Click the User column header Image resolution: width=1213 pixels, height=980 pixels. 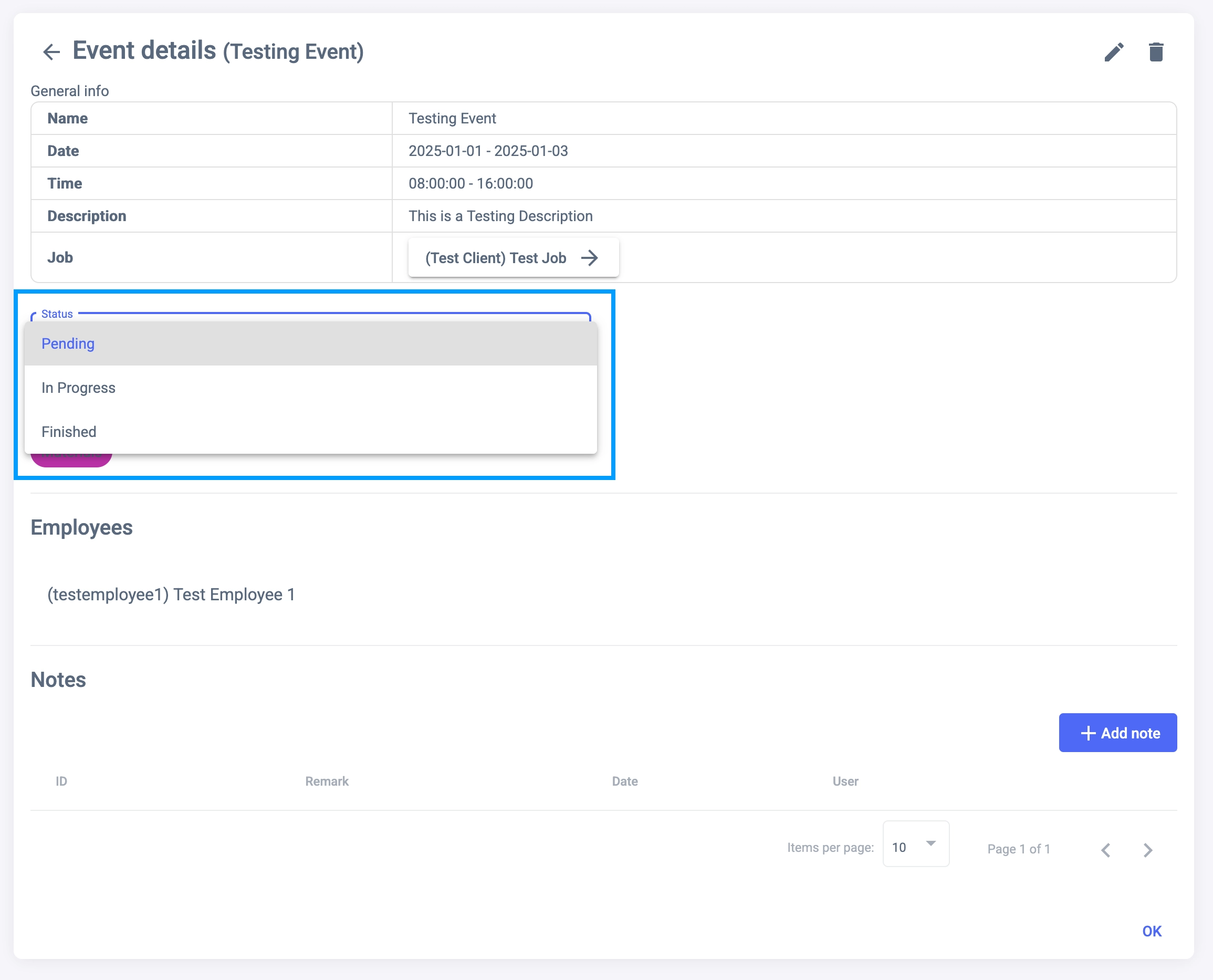(845, 781)
